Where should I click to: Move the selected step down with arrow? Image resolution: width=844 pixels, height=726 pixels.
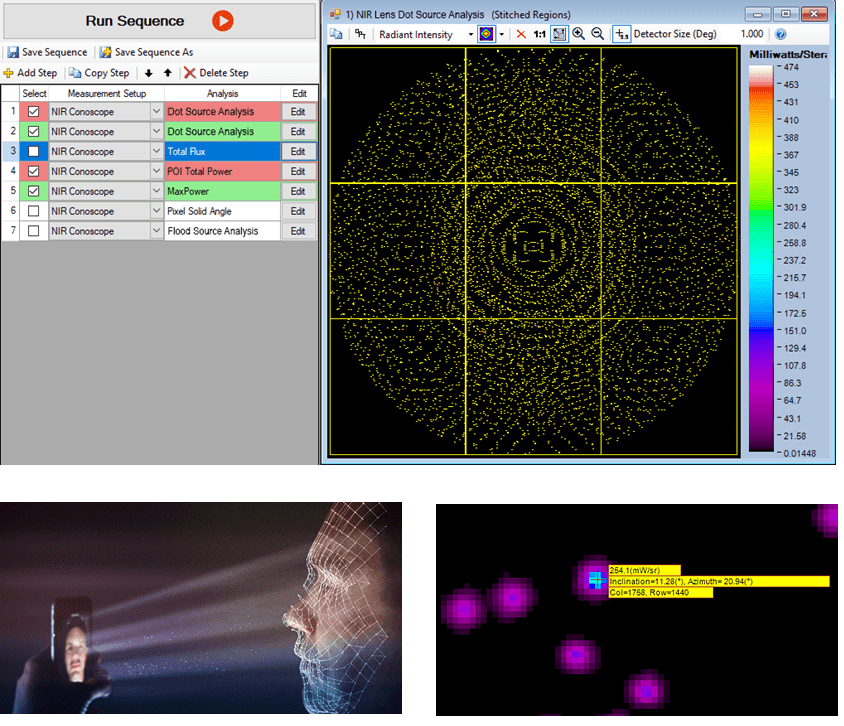pos(149,73)
